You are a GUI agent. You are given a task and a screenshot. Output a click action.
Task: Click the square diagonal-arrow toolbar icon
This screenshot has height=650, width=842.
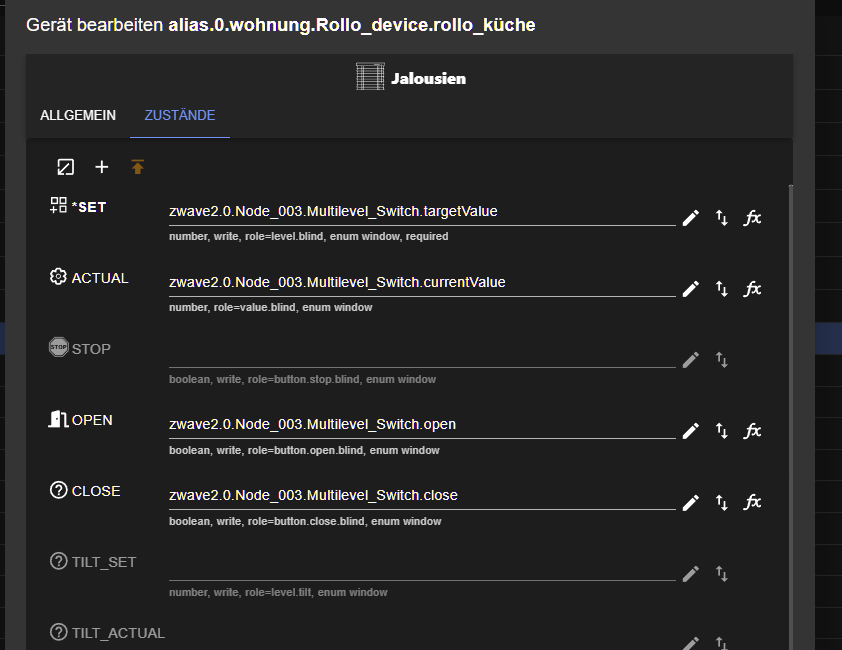pos(65,167)
